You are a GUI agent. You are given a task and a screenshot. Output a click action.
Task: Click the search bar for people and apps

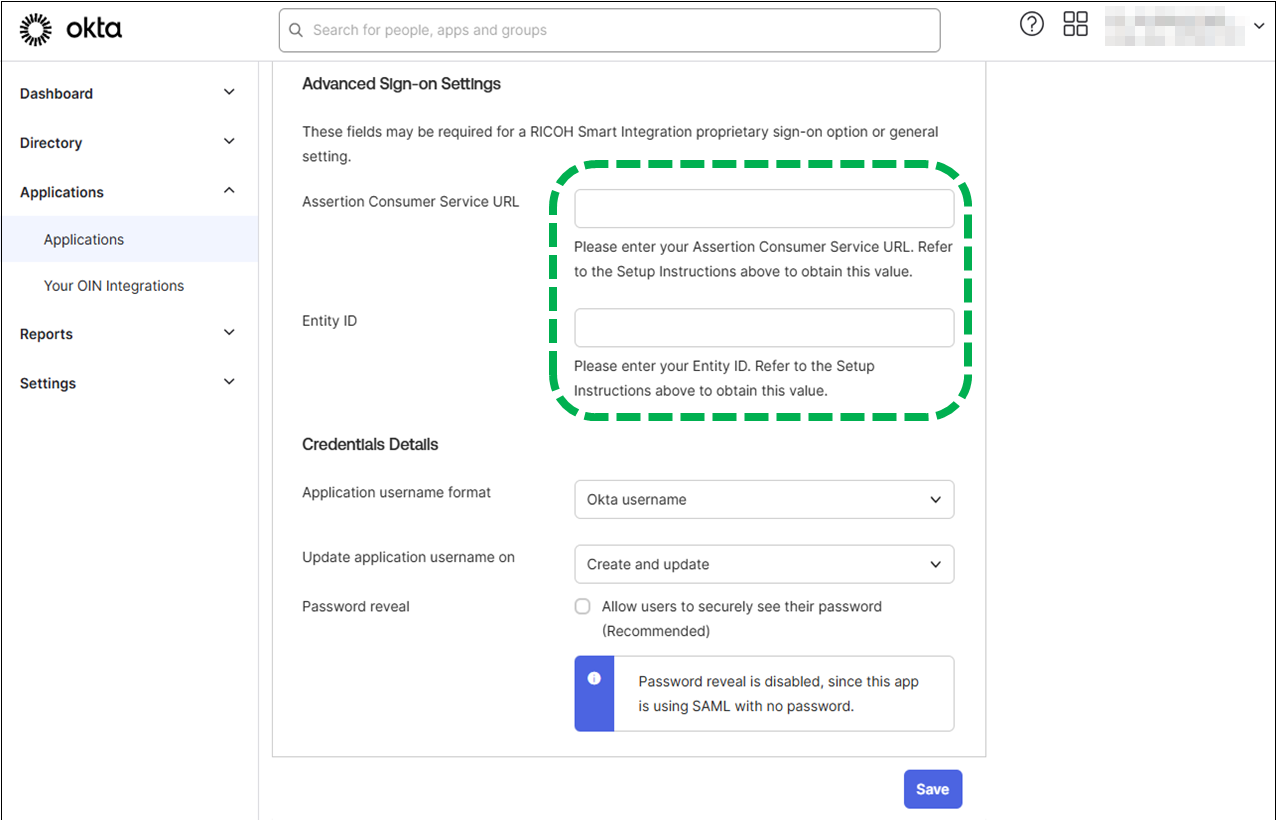609,30
